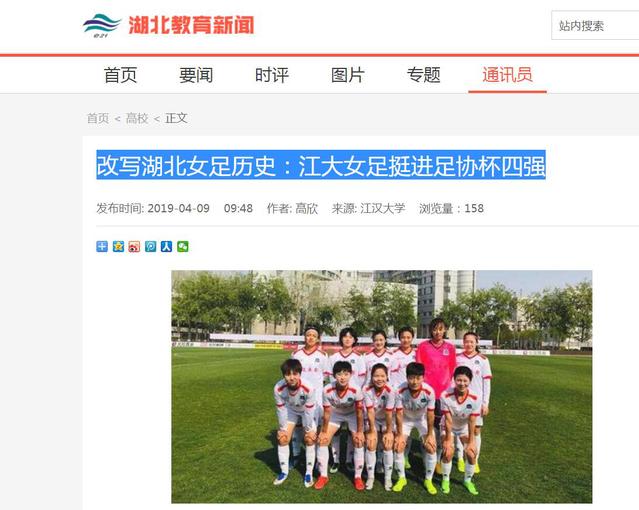
Task: Select the 通讯员 tab
Action: 507,75
